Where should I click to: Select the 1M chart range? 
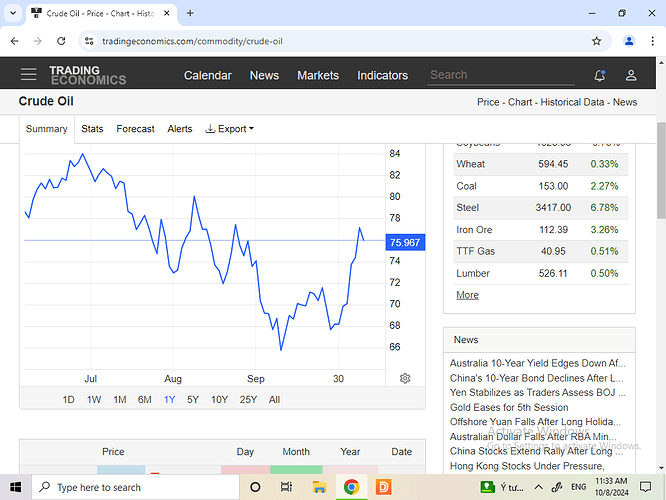[x=120, y=399]
